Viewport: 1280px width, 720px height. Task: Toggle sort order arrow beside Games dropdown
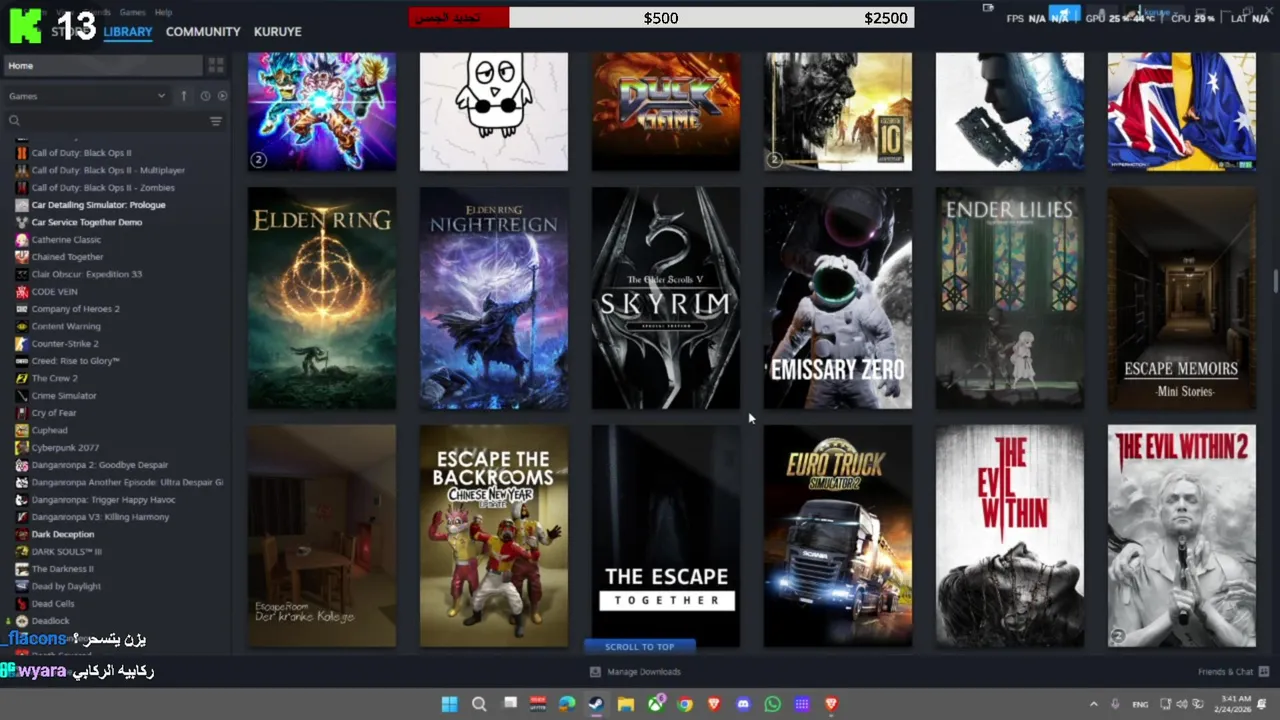tap(184, 96)
